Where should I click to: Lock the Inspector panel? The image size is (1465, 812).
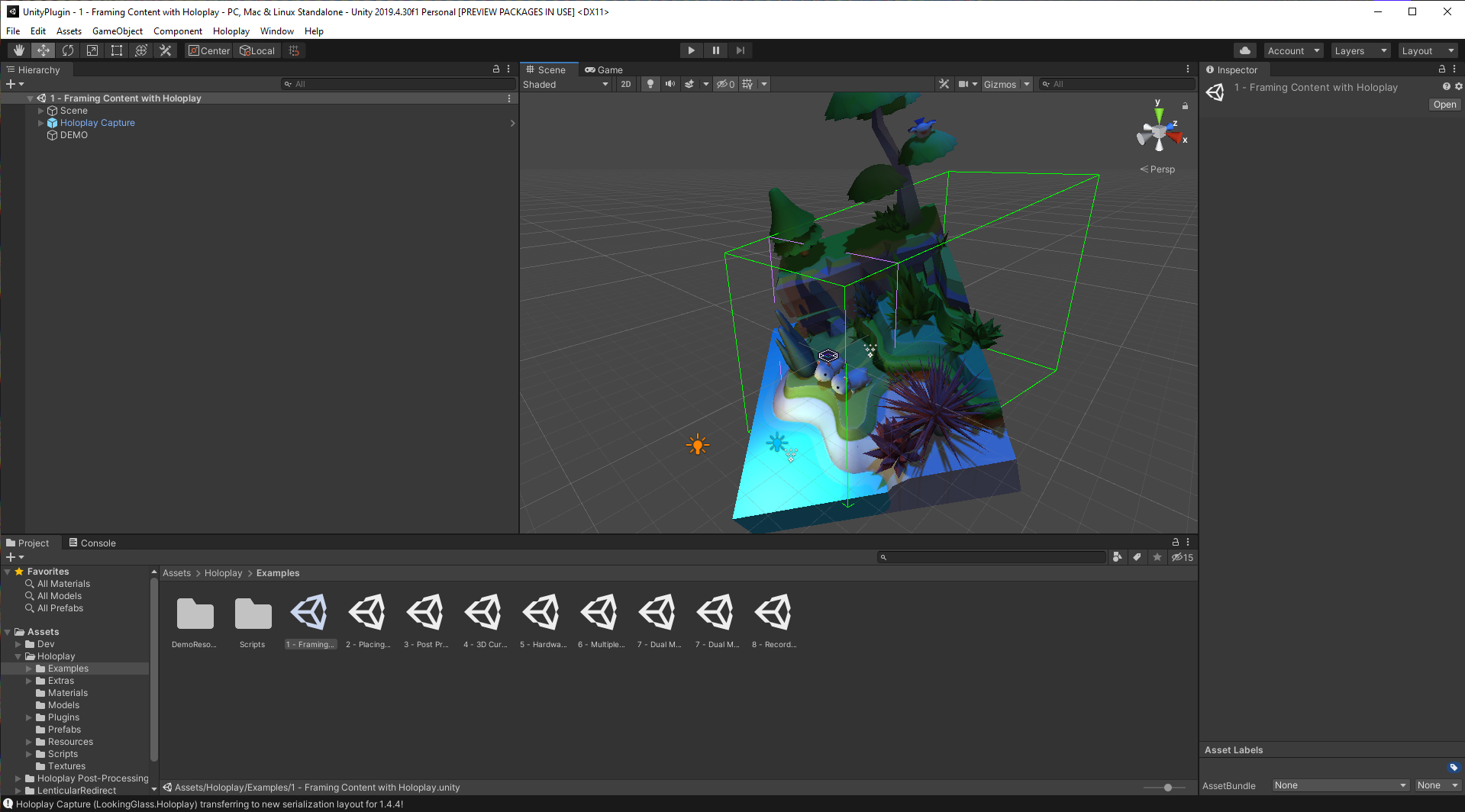click(x=1441, y=69)
